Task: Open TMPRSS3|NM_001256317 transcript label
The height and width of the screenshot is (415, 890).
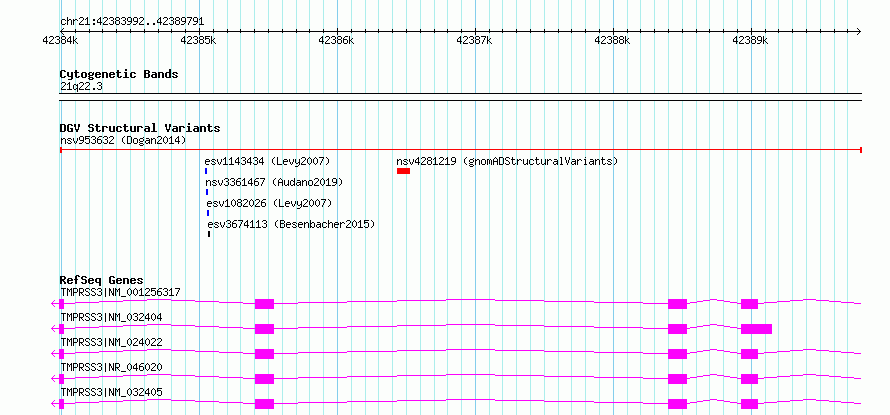Action: pos(120,292)
